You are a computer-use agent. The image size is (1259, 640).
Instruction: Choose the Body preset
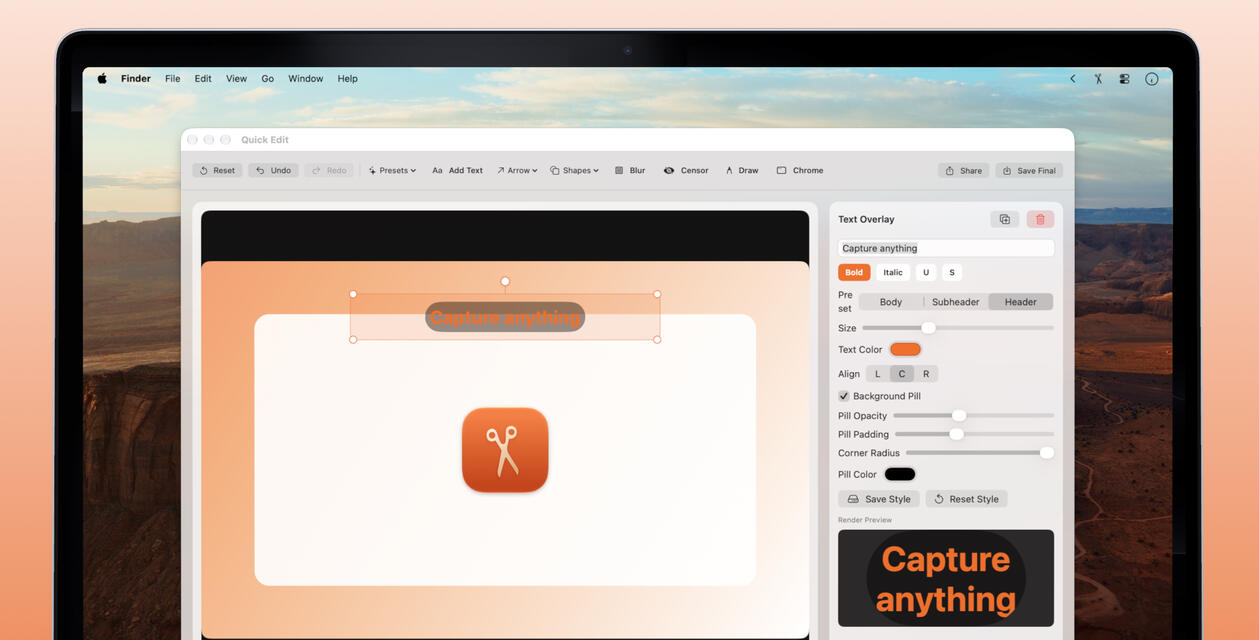pyautogui.click(x=891, y=302)
